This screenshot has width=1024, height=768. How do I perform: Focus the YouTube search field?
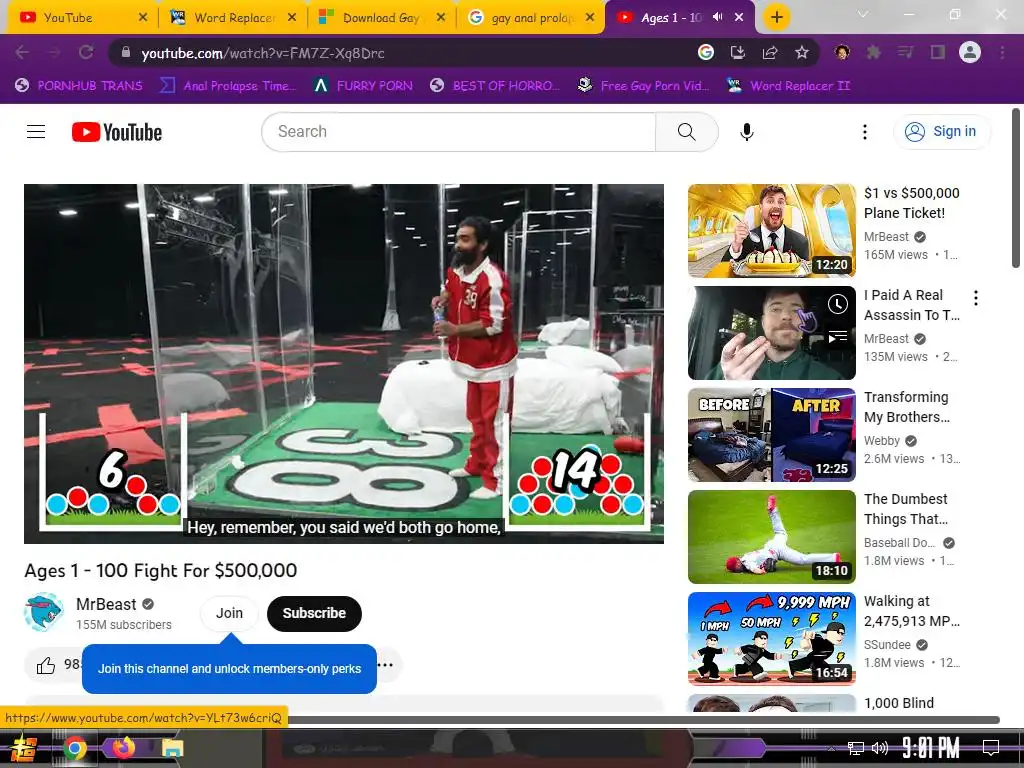point(458,132)
